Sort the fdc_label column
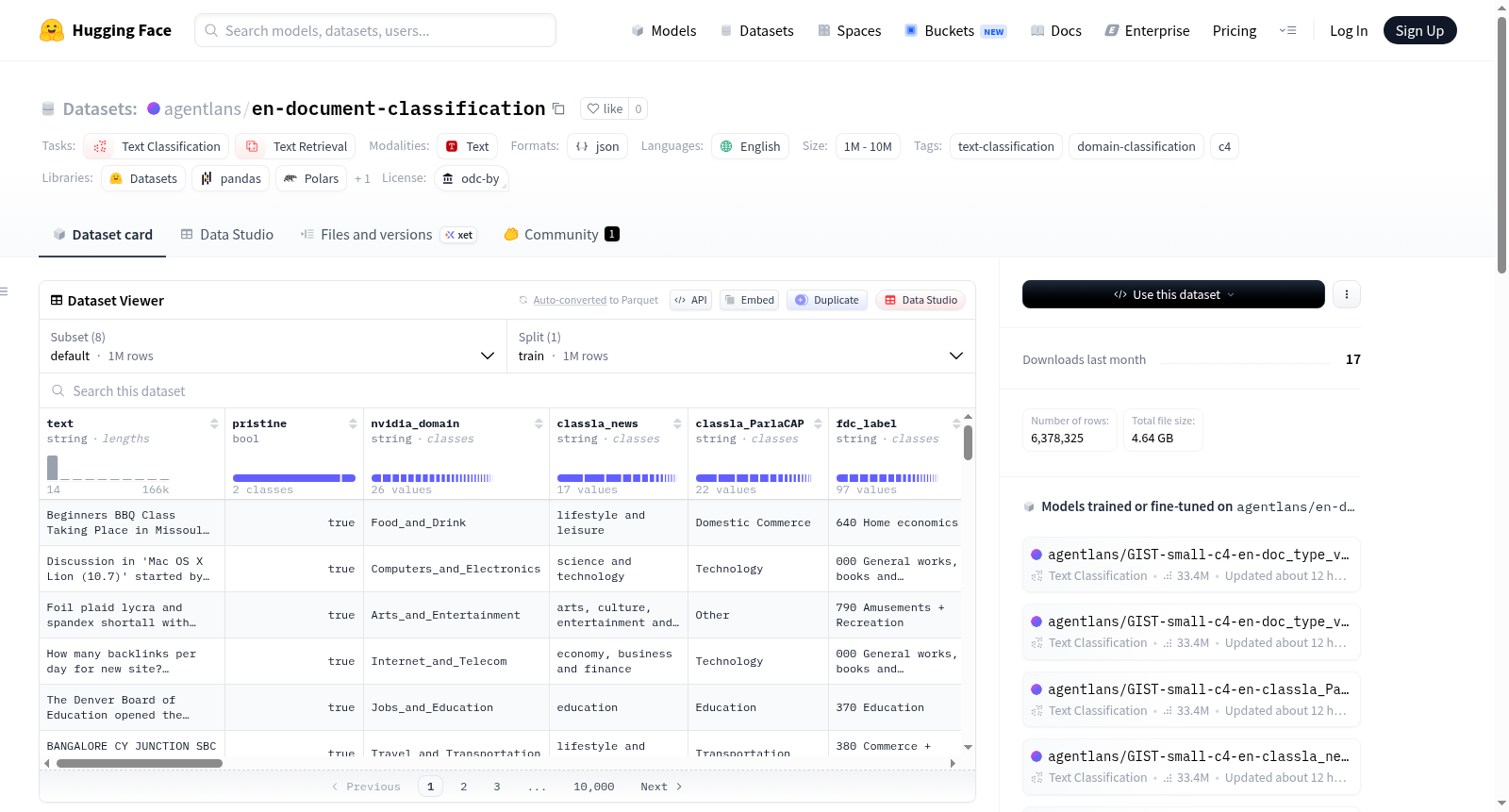Viewport: 1509px width, 812px height. [x=956, y=423]
